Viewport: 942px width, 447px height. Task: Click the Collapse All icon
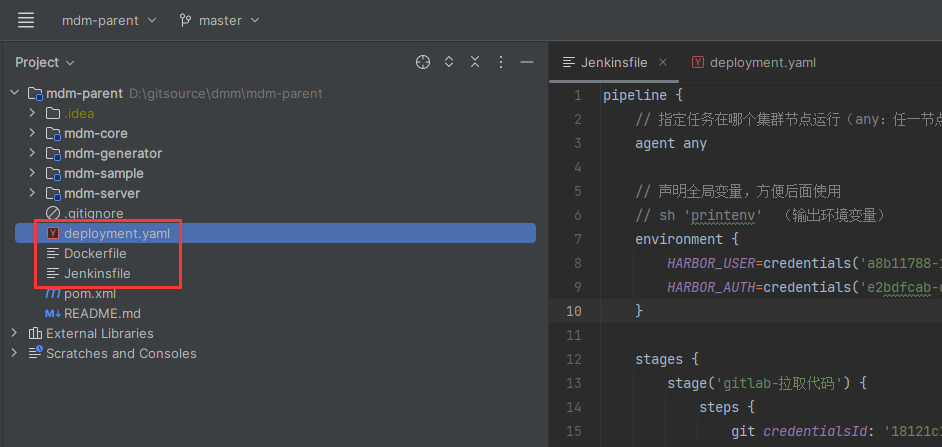point(475,62)
